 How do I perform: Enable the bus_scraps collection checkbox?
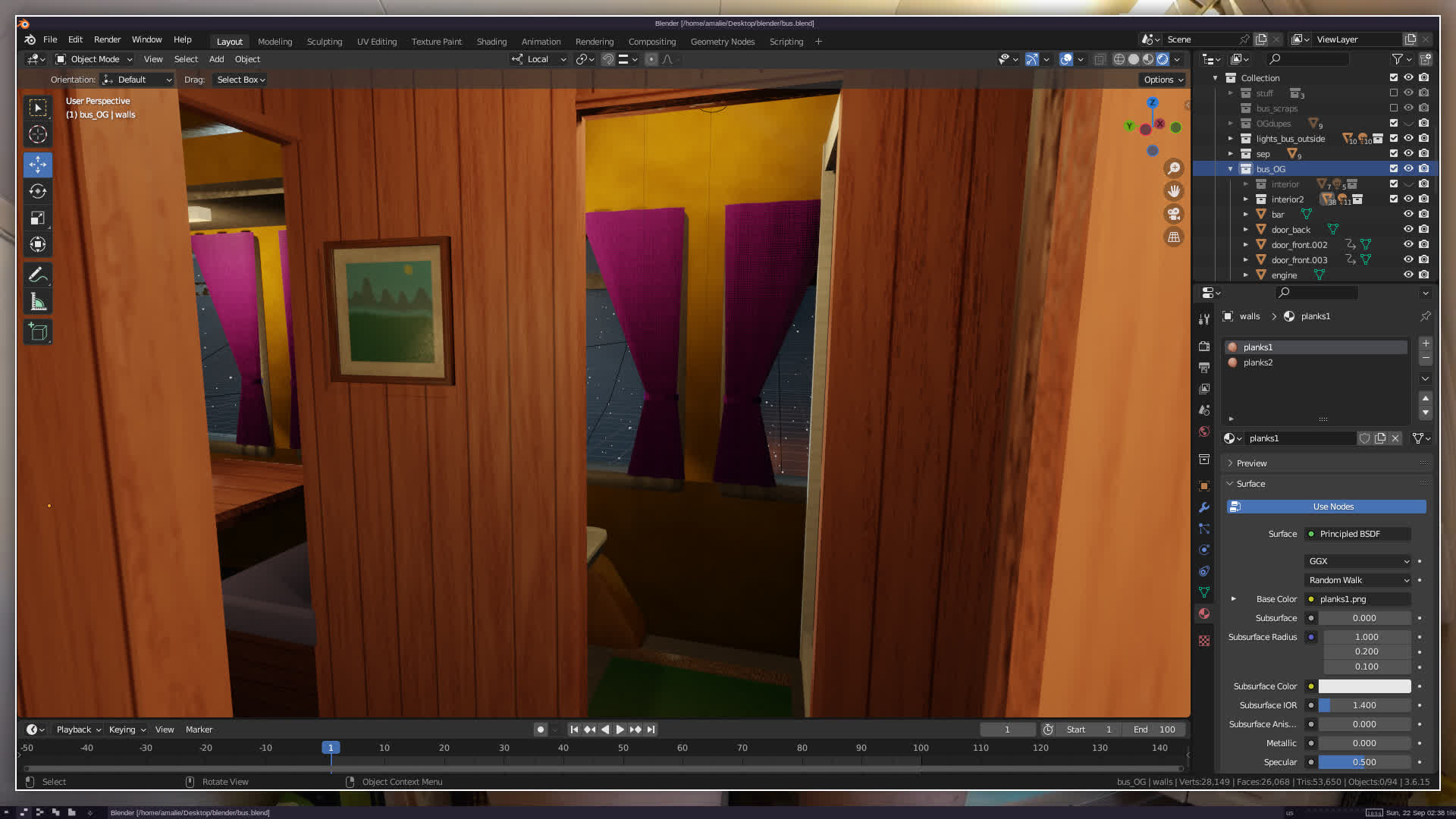coord(1394,108)
